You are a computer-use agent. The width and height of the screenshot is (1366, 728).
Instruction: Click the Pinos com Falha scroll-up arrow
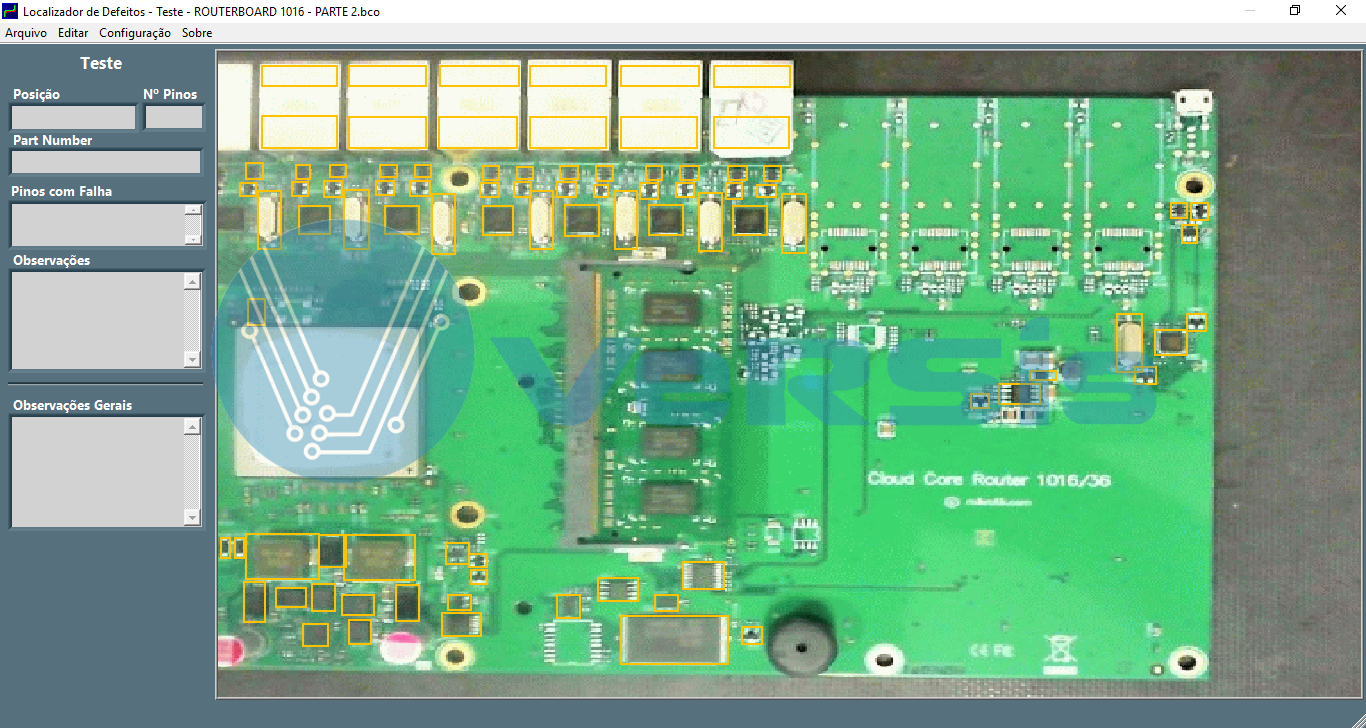tap(193, 210)
